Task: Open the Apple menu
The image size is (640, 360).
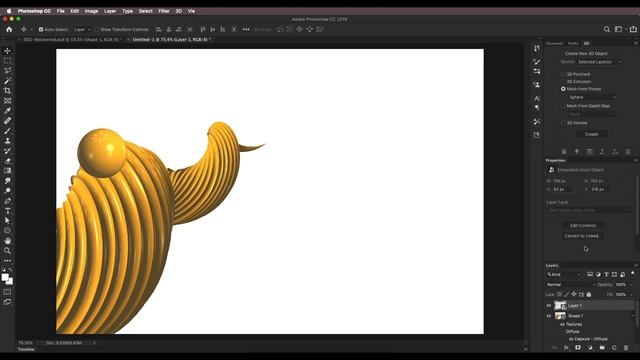Action: pyautogui.click(x=9, y=11)
